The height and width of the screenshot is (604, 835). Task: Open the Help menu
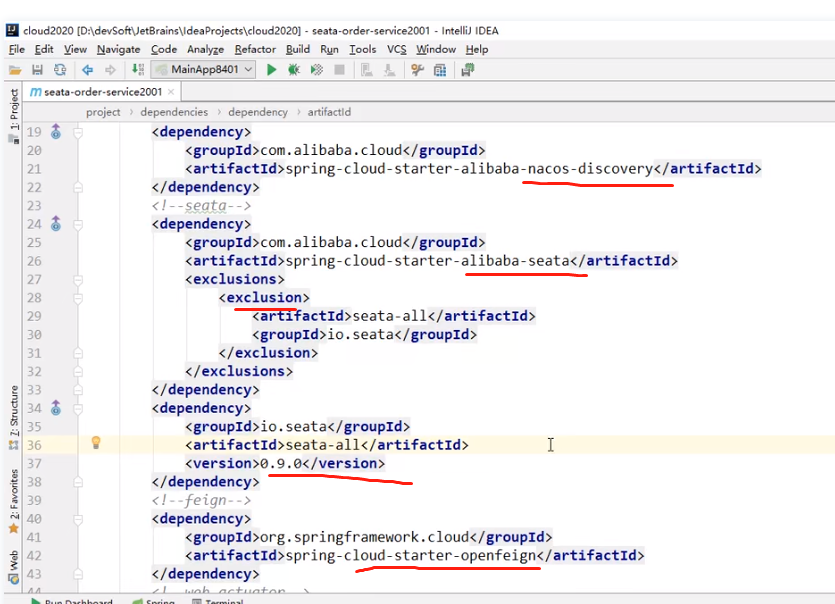tap(477, 49)
